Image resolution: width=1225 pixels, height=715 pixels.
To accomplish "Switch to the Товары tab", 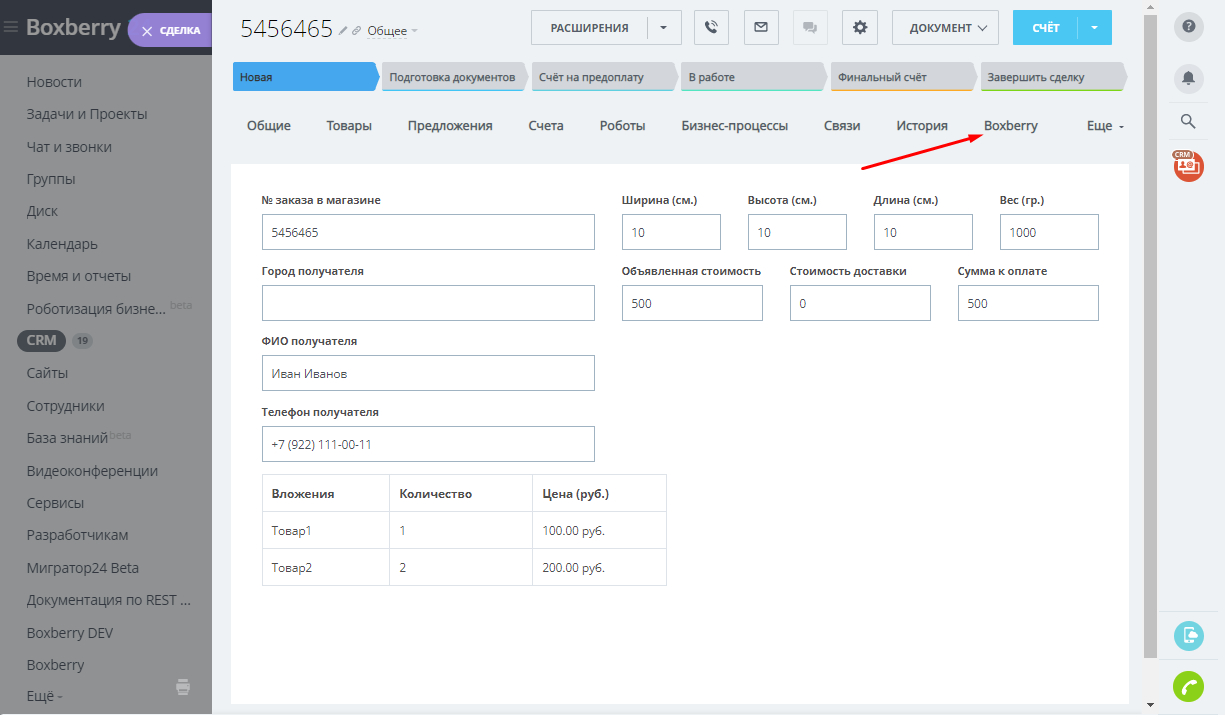I will [349, 126].
